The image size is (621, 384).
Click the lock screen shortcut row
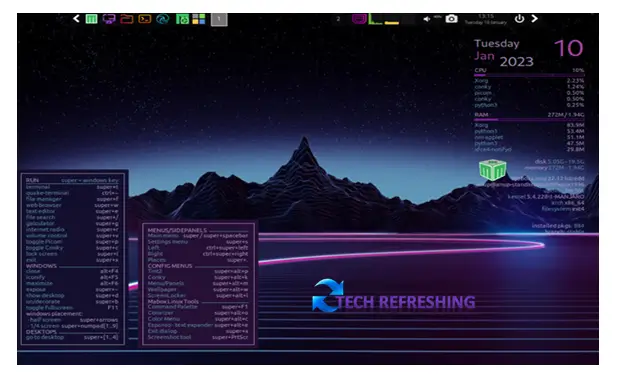click(x=72, y=254)
